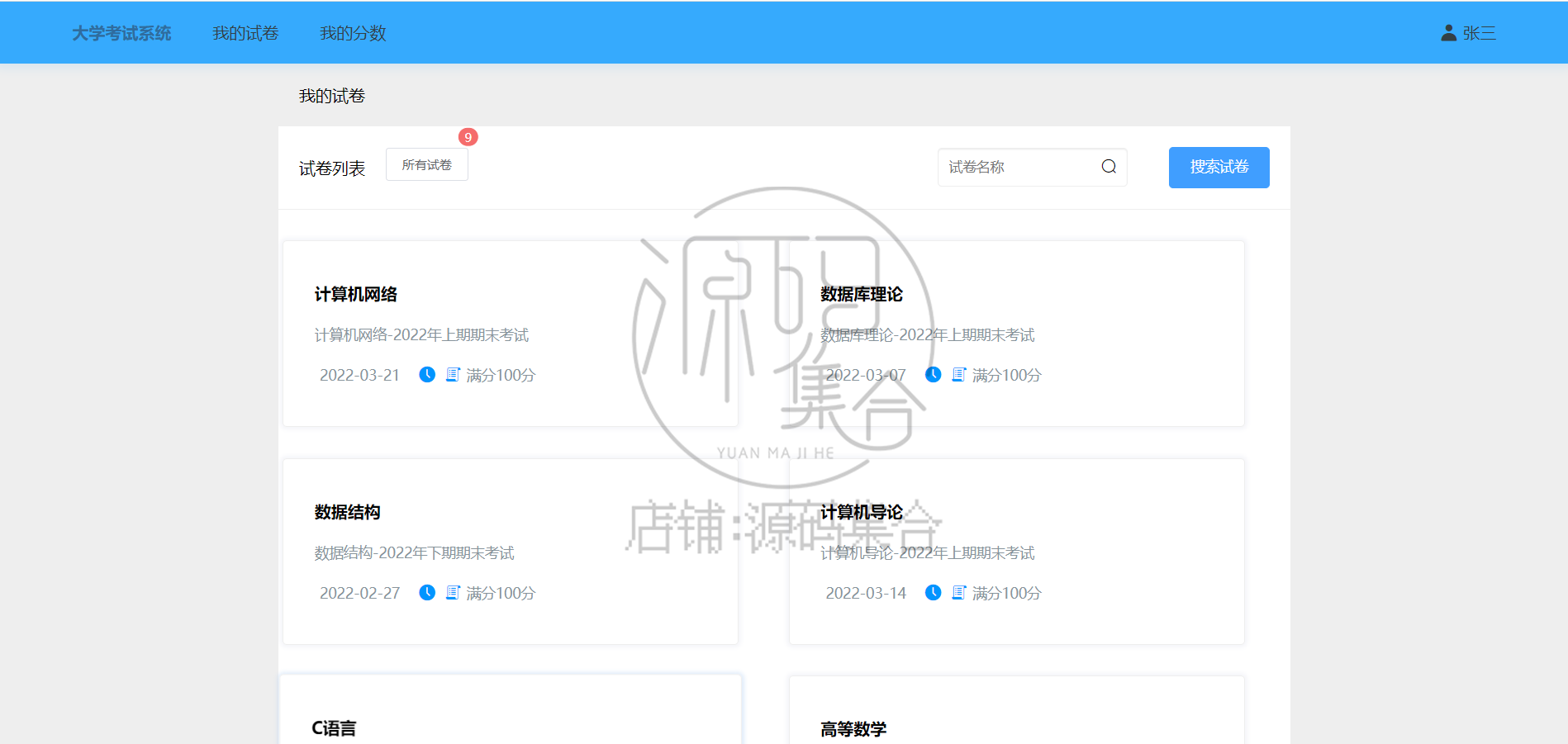
Task: Click 满分100分 on 计算机导论 card
Action: point(1006,593)
